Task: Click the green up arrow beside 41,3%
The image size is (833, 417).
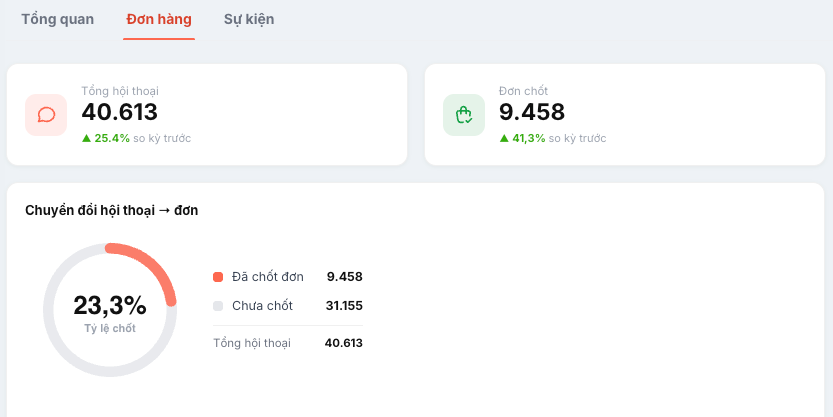Action: click(x=504, y=138)
